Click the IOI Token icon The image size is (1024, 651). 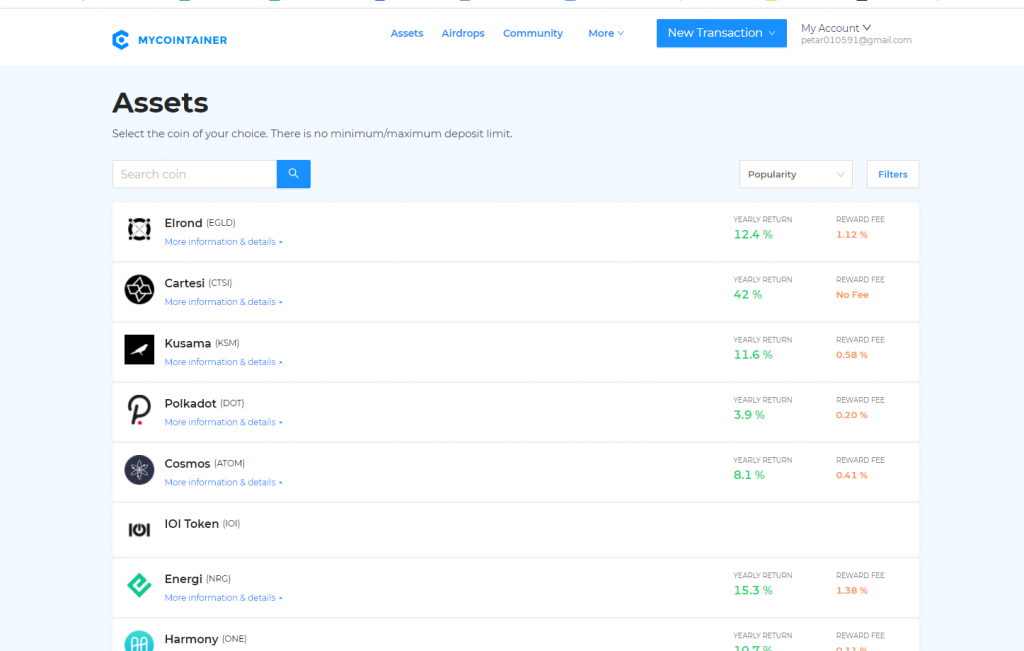(x=139, y=530)
